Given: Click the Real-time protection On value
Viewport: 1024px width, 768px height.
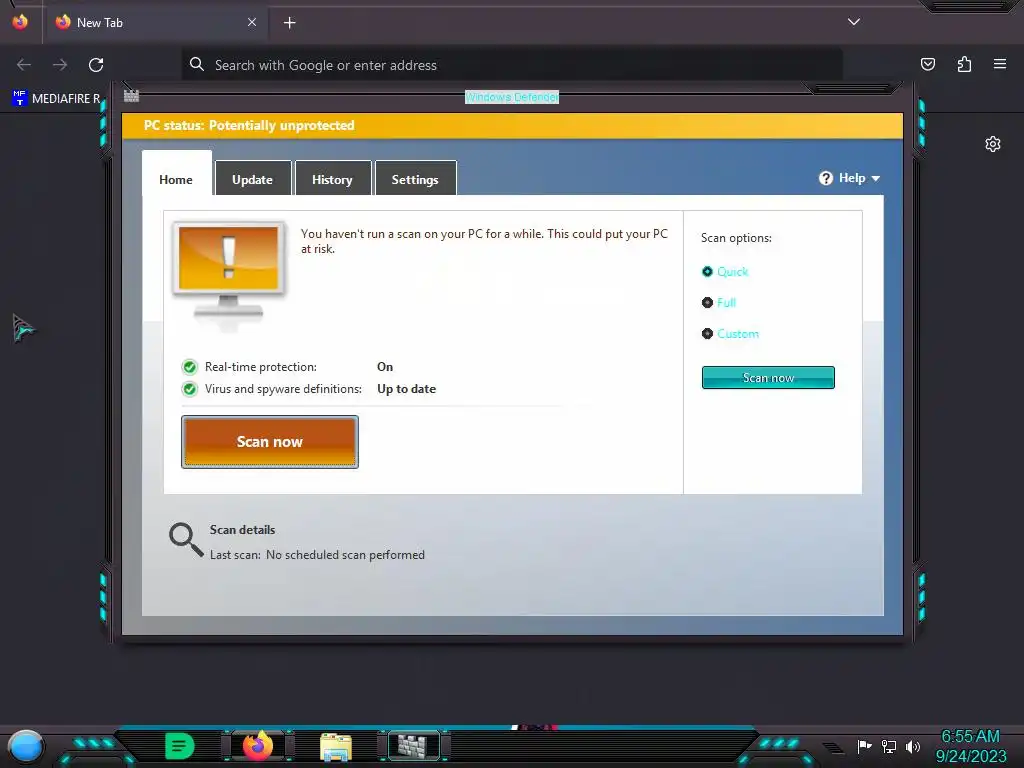Looking at the screenshot, I should (385, 367).
